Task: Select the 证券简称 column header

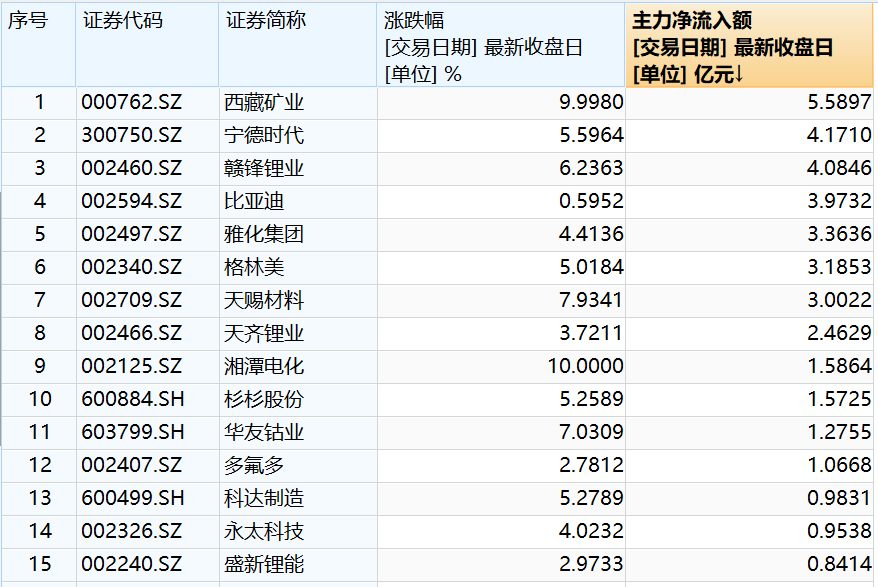Action: pyautogui.click(x=298, y=45)
